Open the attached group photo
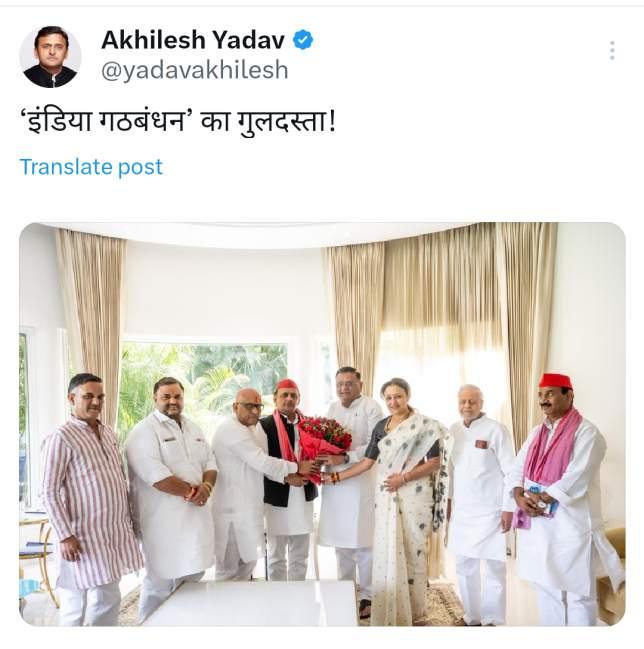This screenshot has width=644, height=649. pos(322,424)
